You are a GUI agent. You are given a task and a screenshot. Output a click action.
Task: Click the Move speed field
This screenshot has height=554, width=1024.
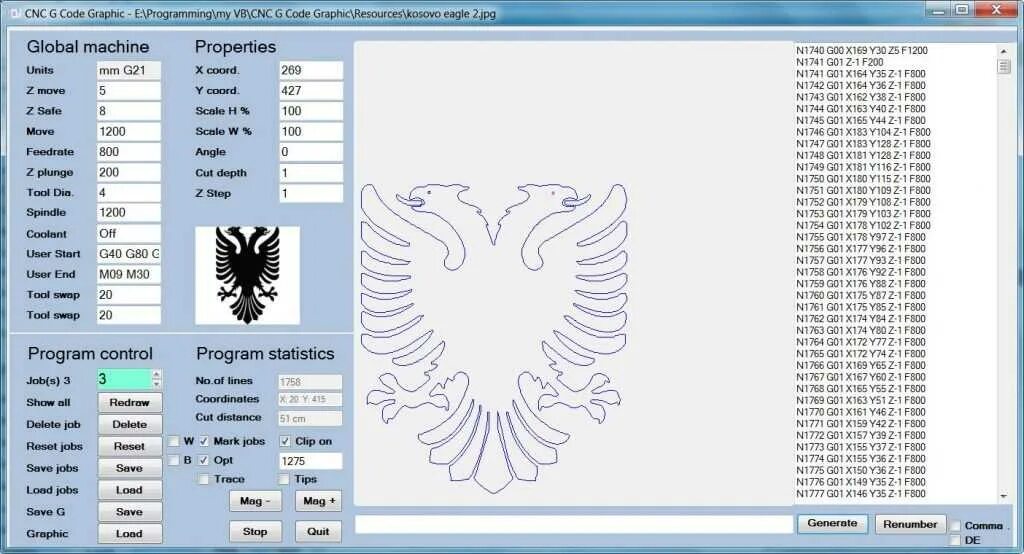point(129,131)
